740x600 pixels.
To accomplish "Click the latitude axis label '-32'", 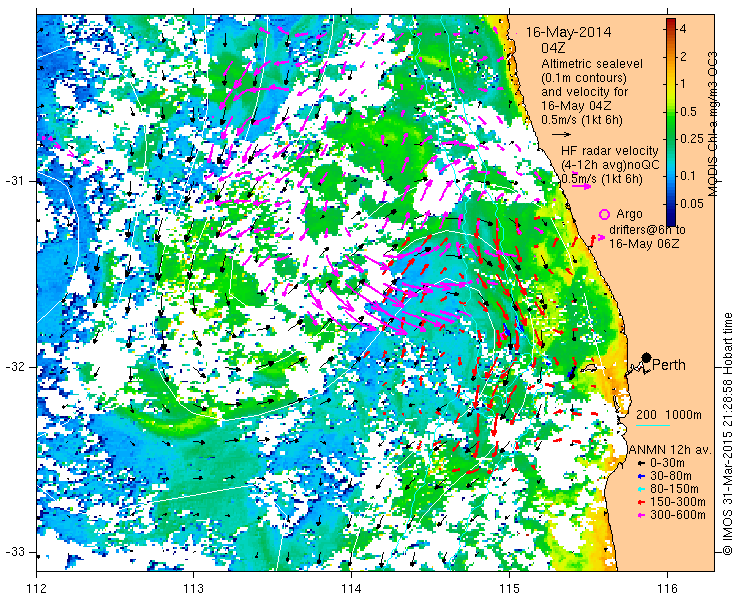I will pyautogui.click(x=14, y=367).
